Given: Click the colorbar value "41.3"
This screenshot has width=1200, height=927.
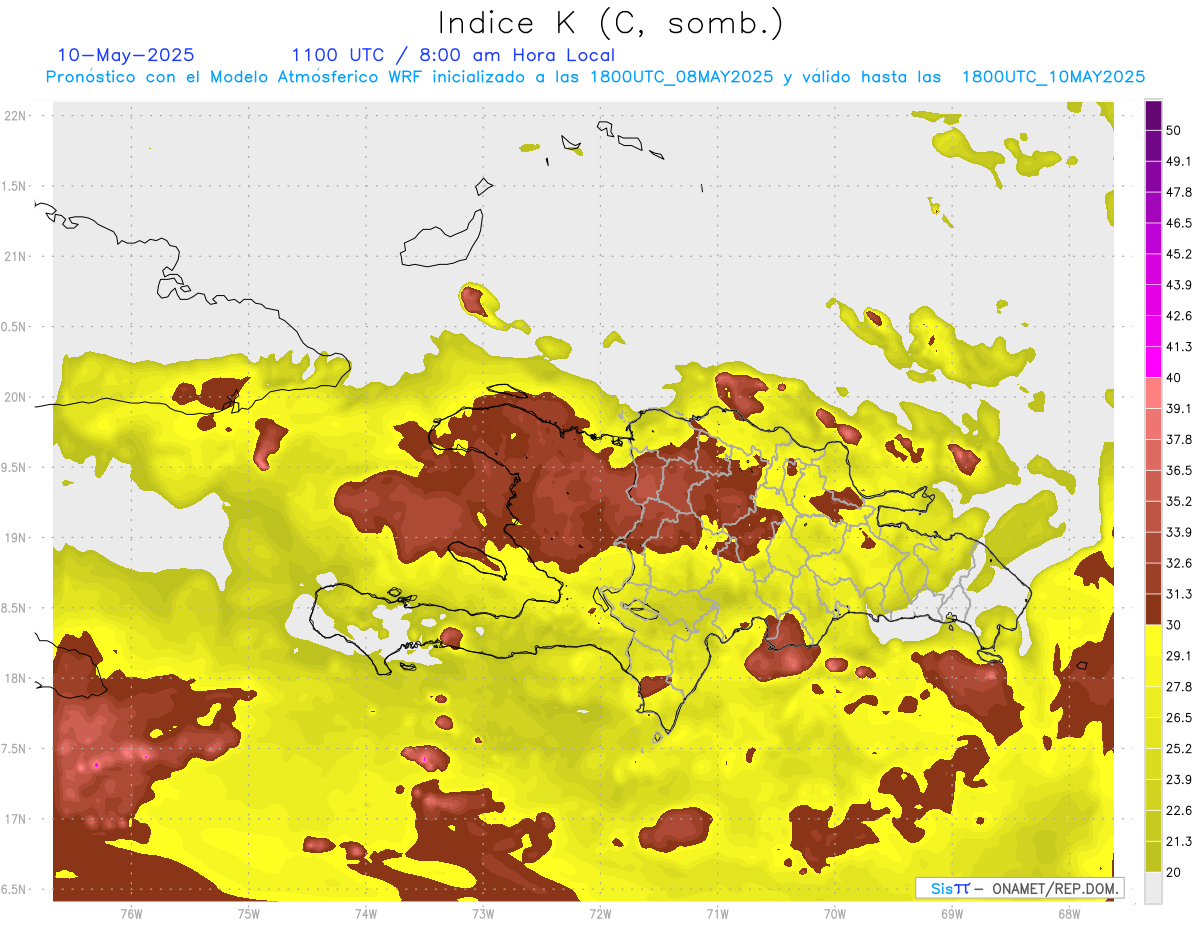Looking at the screenshot, I should (1179, 347).
